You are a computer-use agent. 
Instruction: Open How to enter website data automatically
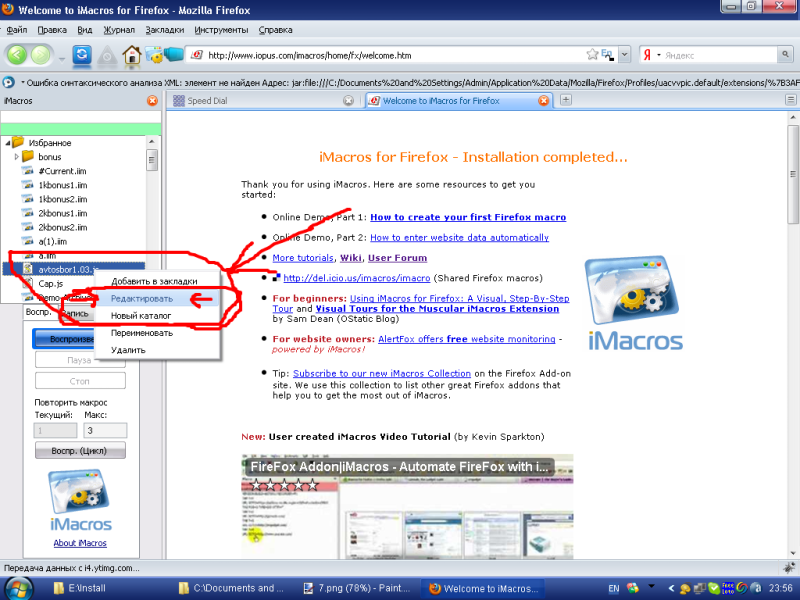click(459, 237)
